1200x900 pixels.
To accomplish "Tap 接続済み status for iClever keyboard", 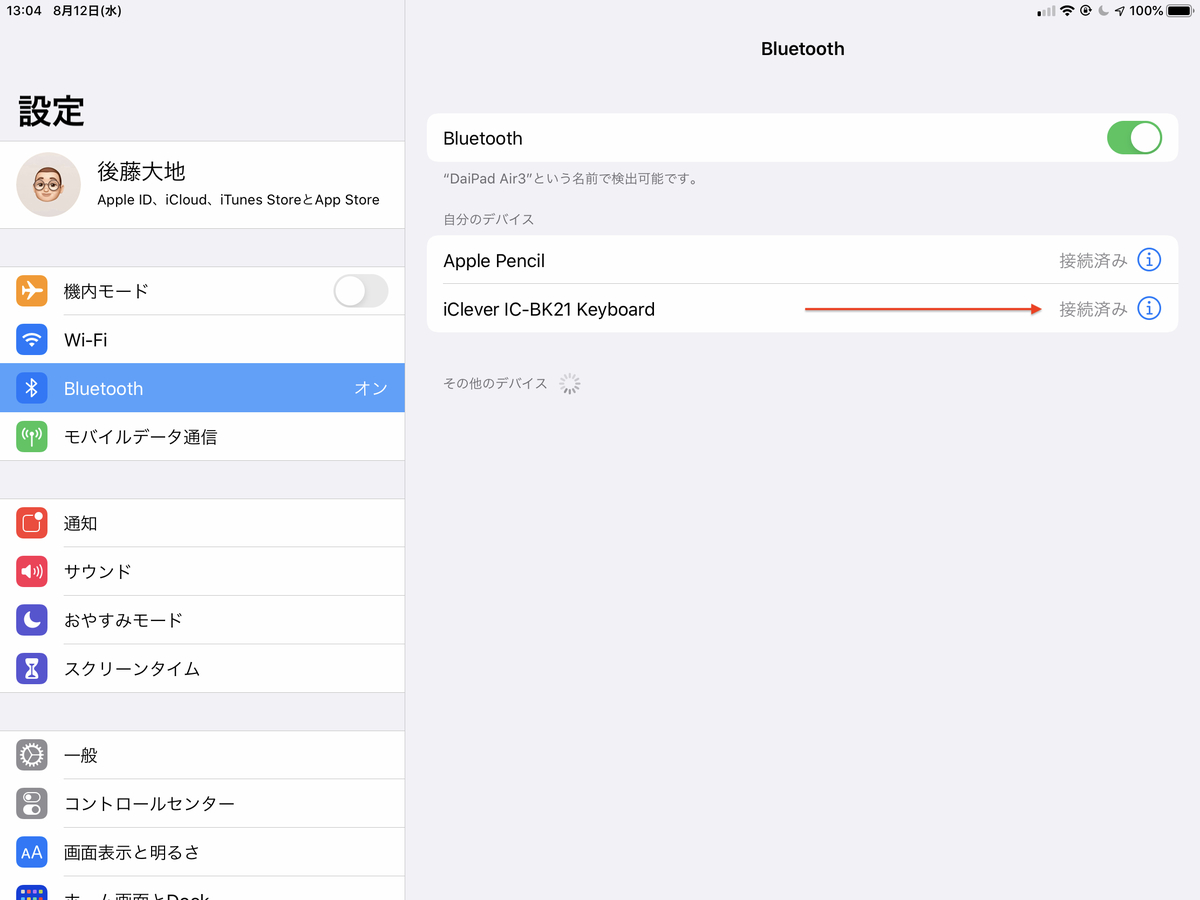I will click(1093, 309).
